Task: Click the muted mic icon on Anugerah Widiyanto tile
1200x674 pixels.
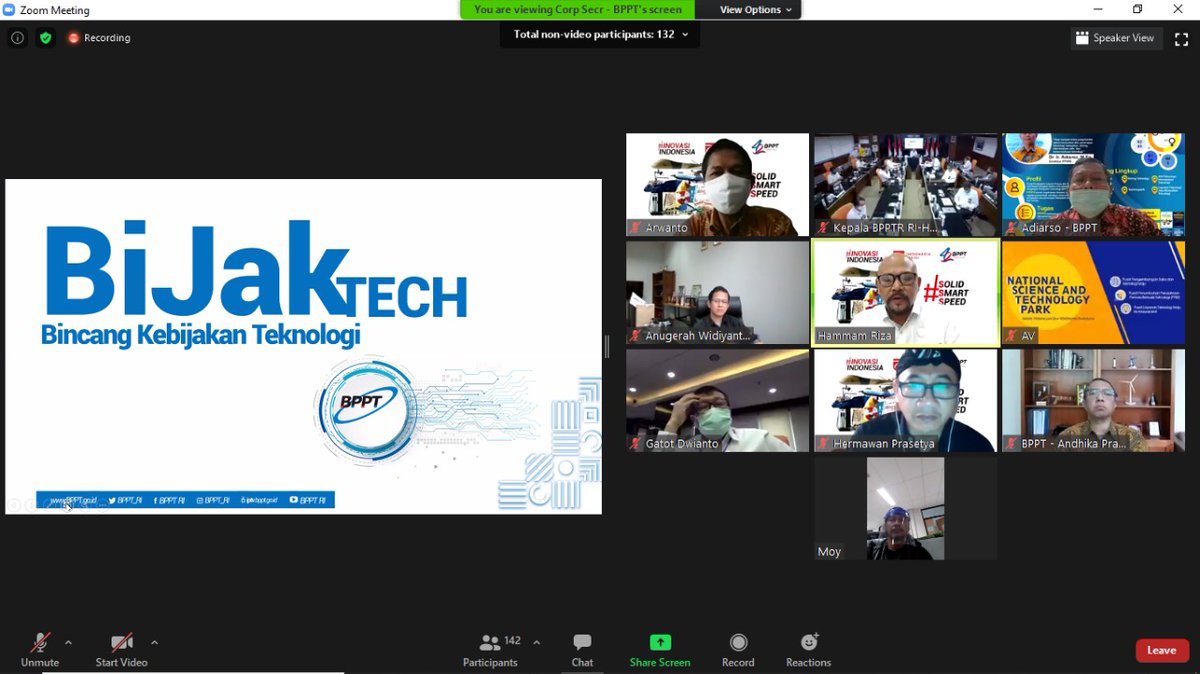Action: pyautogui.click(x=635, y=336)
